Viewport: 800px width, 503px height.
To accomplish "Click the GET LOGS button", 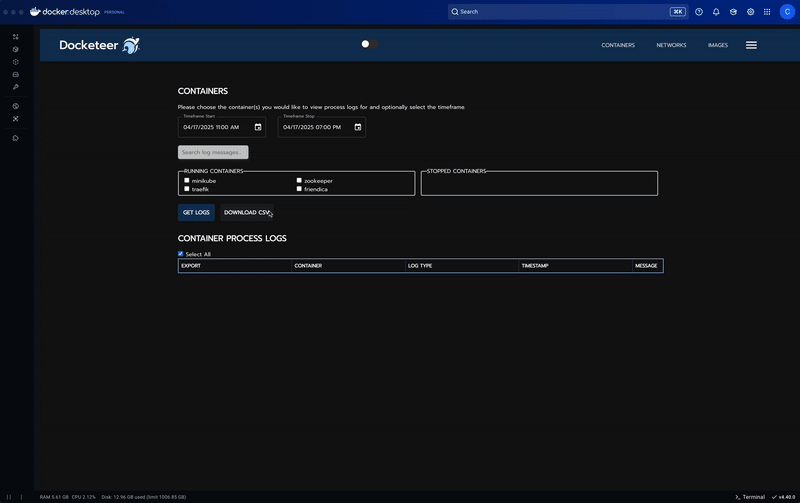I will coord(196,212).
